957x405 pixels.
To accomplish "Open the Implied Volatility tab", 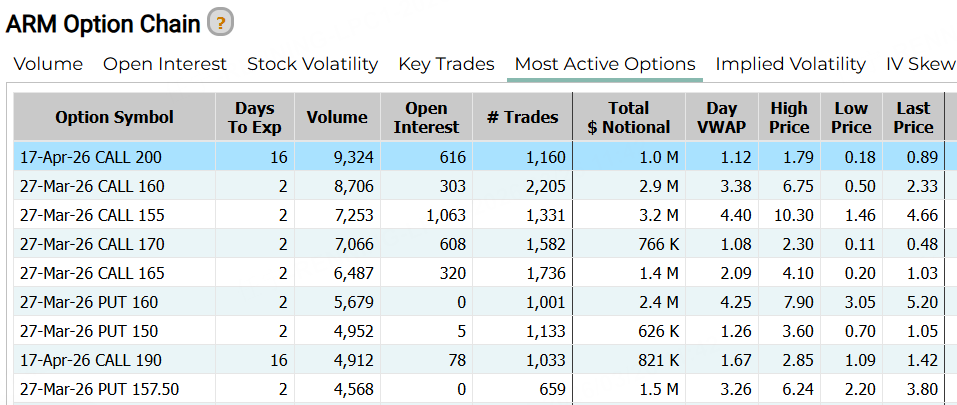I will pos(790,64).
